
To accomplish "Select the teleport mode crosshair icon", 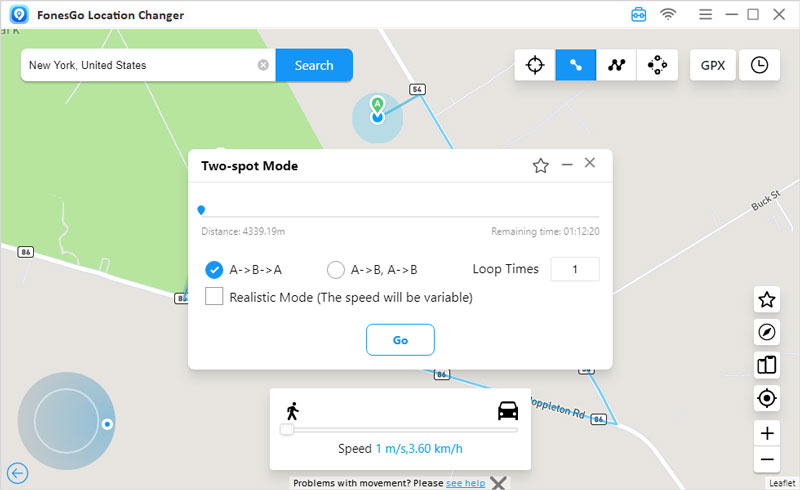I will [x=535, y=65].
